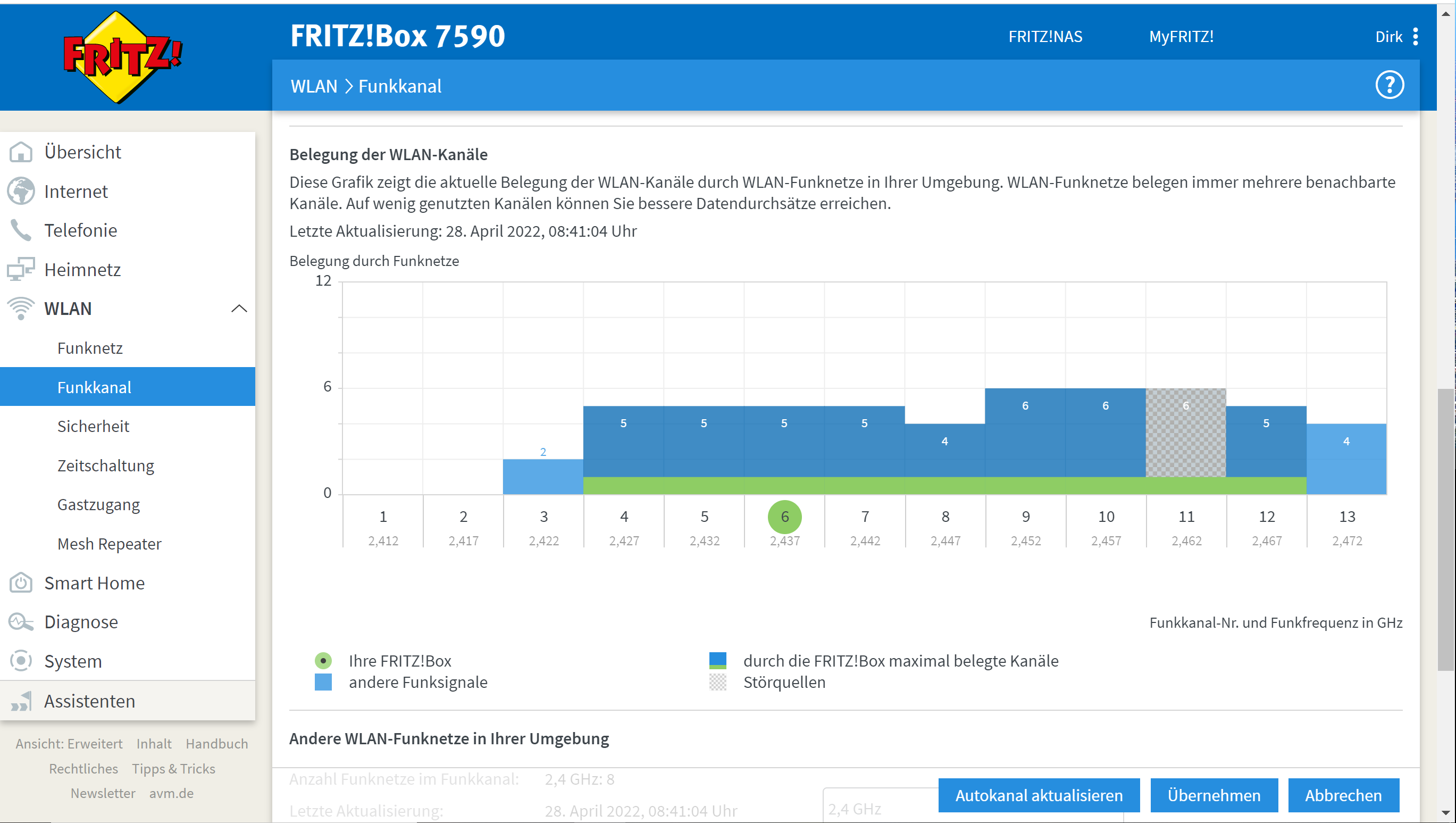Select the Assistenten sidebar icon
Image resolution: width=1456 pixels, height=823 pixels.
[x=21, y=701]
